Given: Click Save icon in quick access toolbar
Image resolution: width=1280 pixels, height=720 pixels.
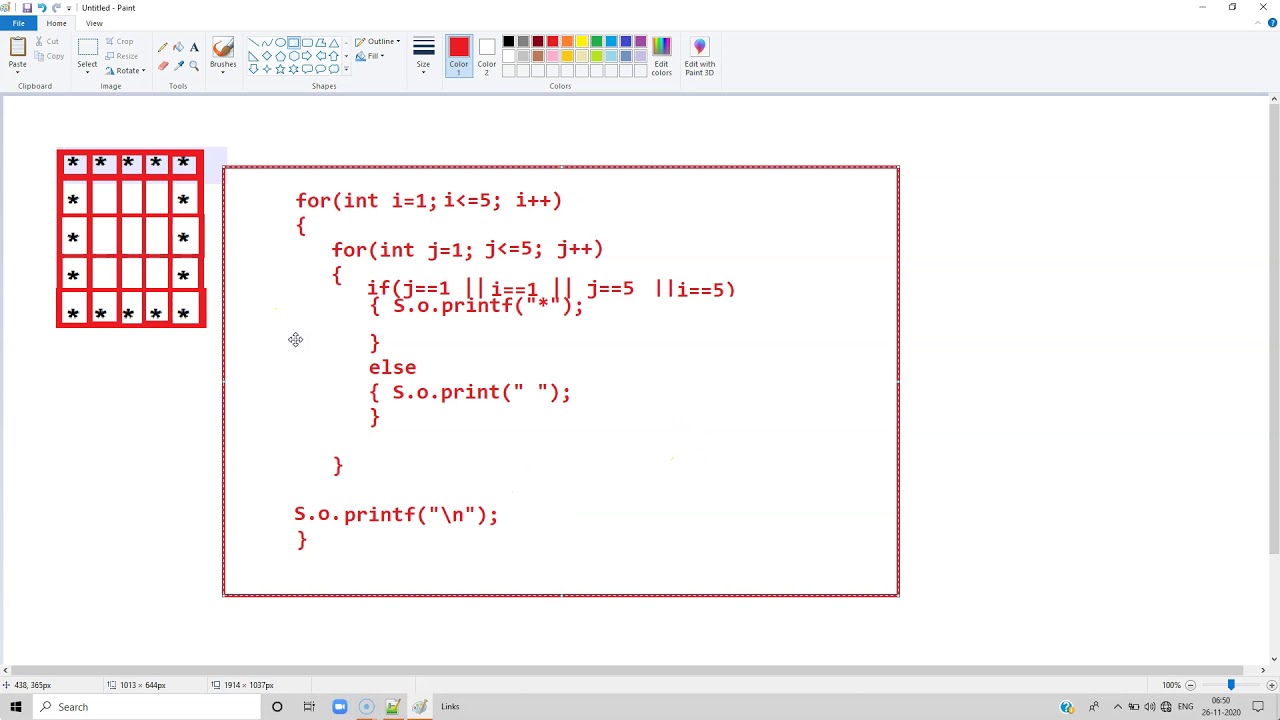Looking at the screenshot, I should pos(27,8).
